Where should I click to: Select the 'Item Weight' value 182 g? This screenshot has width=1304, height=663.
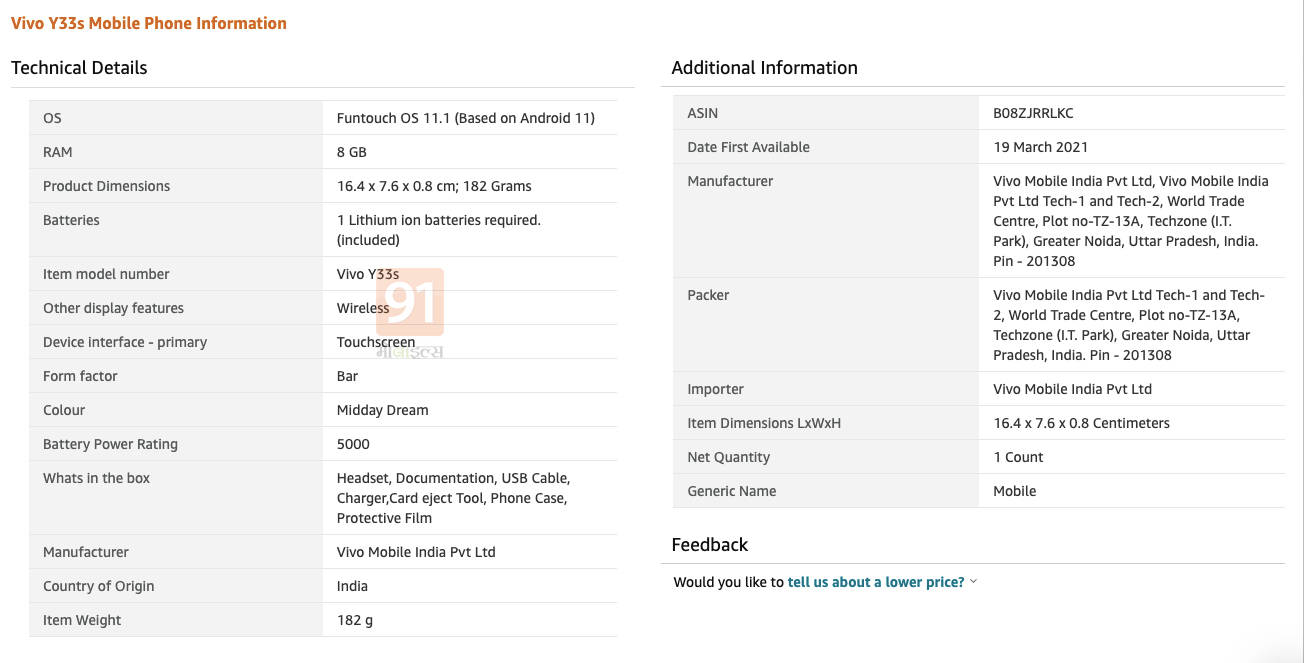(355, 620)
